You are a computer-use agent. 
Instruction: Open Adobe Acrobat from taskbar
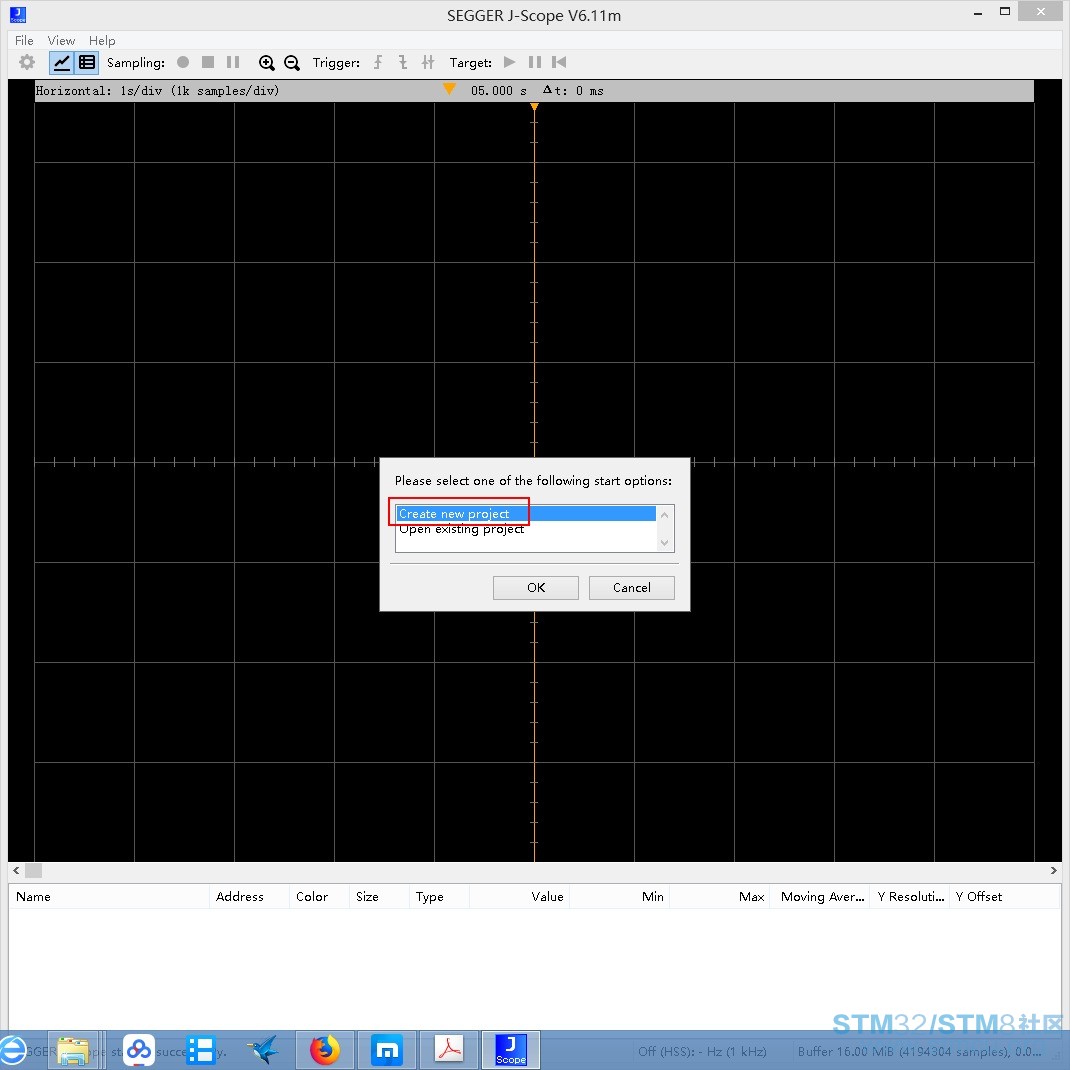[449, 1050]
